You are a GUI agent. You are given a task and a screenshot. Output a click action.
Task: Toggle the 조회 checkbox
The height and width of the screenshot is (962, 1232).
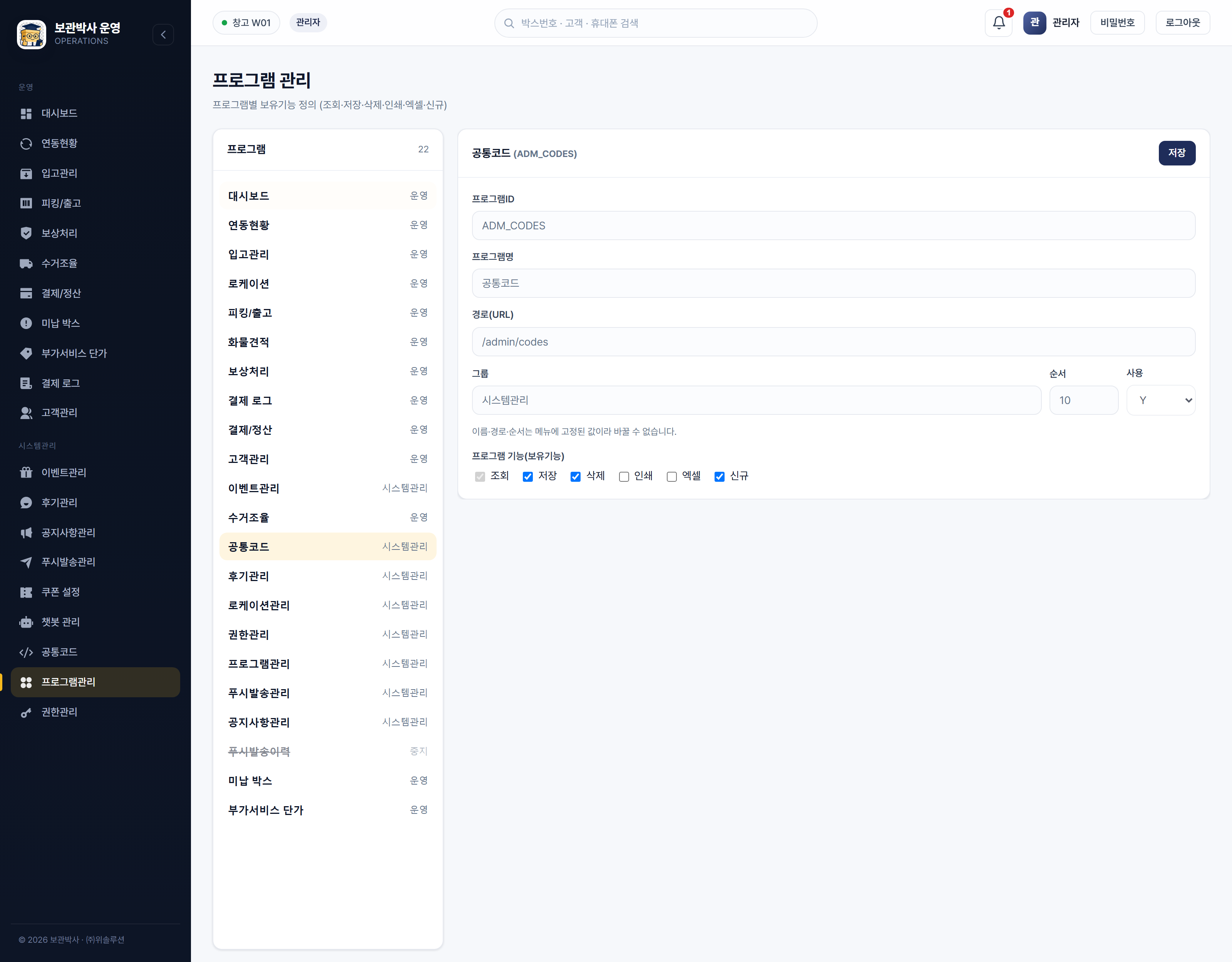click(x=480, y=476)
